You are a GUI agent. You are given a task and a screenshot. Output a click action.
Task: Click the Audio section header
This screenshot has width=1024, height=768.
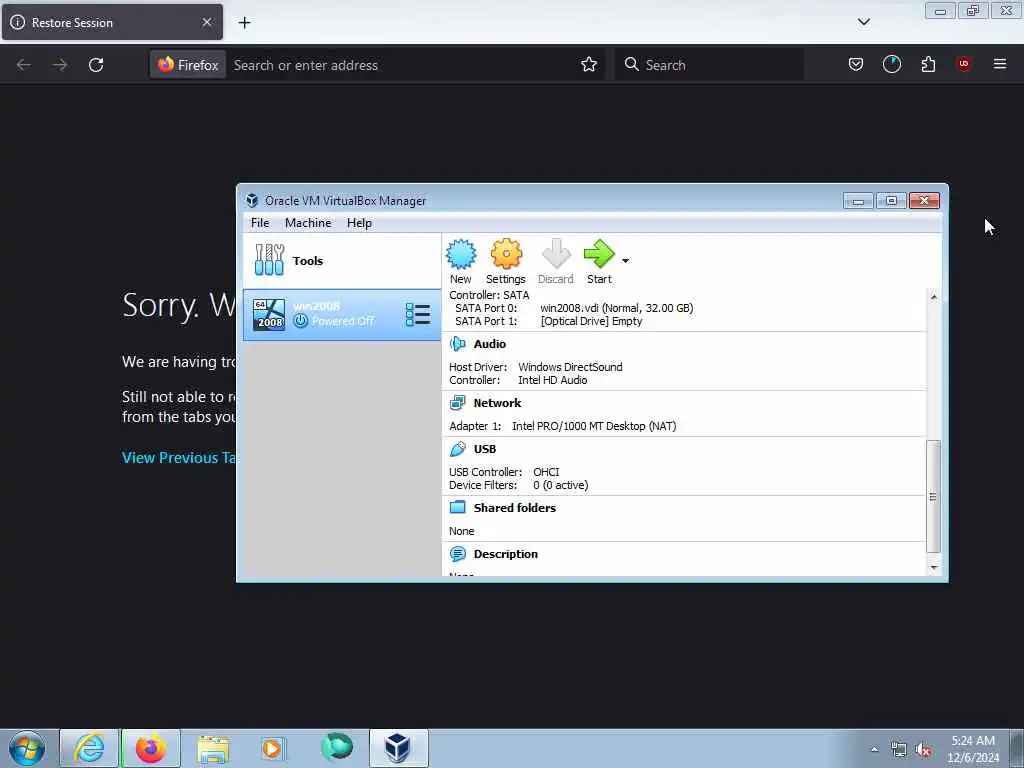click(489, 344)
